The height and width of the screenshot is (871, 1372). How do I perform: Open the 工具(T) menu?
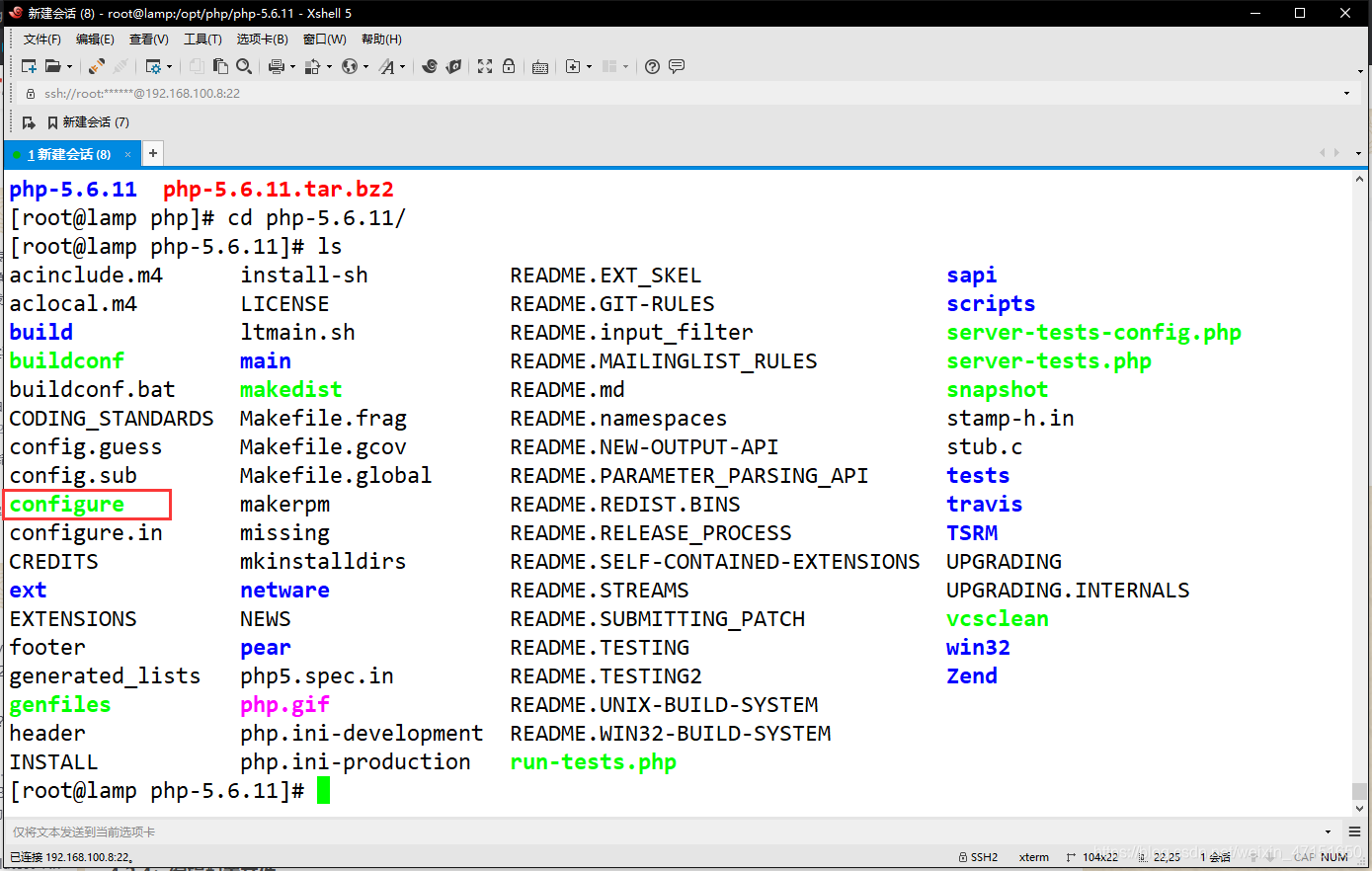click(x=202, y=40)
